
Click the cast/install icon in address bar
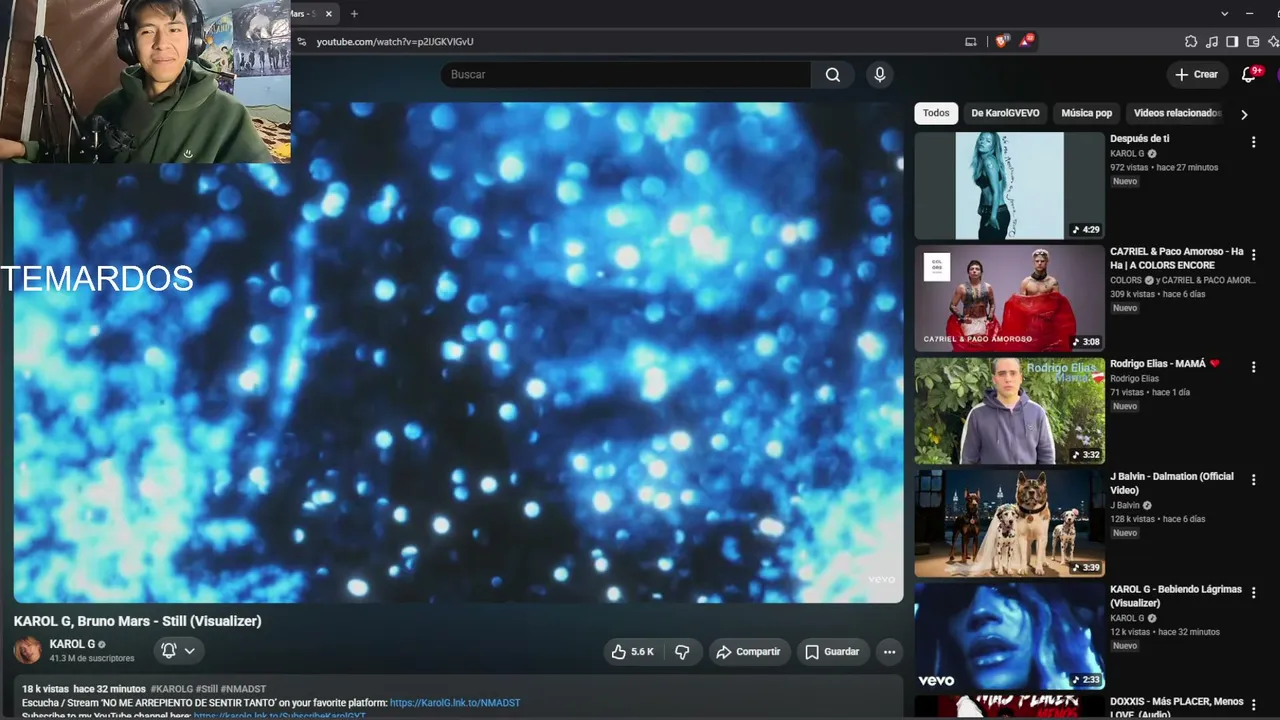970,41
